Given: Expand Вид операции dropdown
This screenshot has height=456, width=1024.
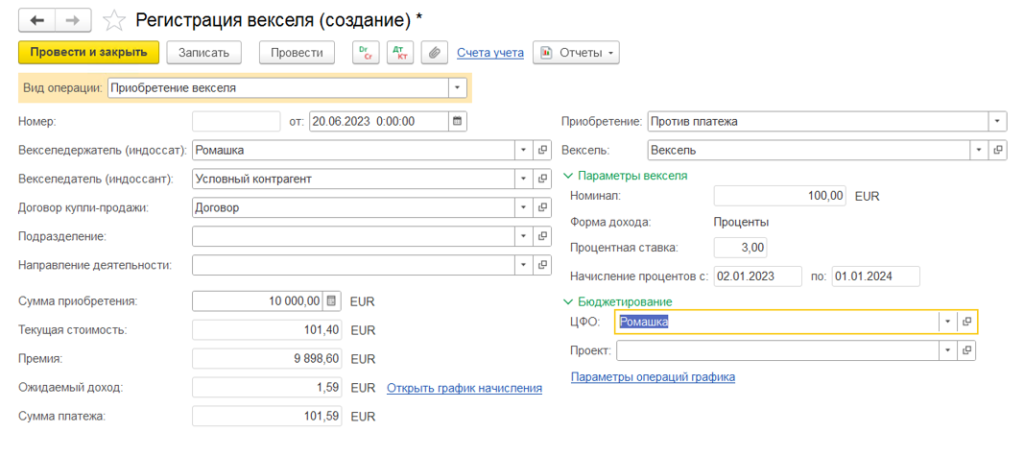Looking at the screenshot, I should pos(457,88).
